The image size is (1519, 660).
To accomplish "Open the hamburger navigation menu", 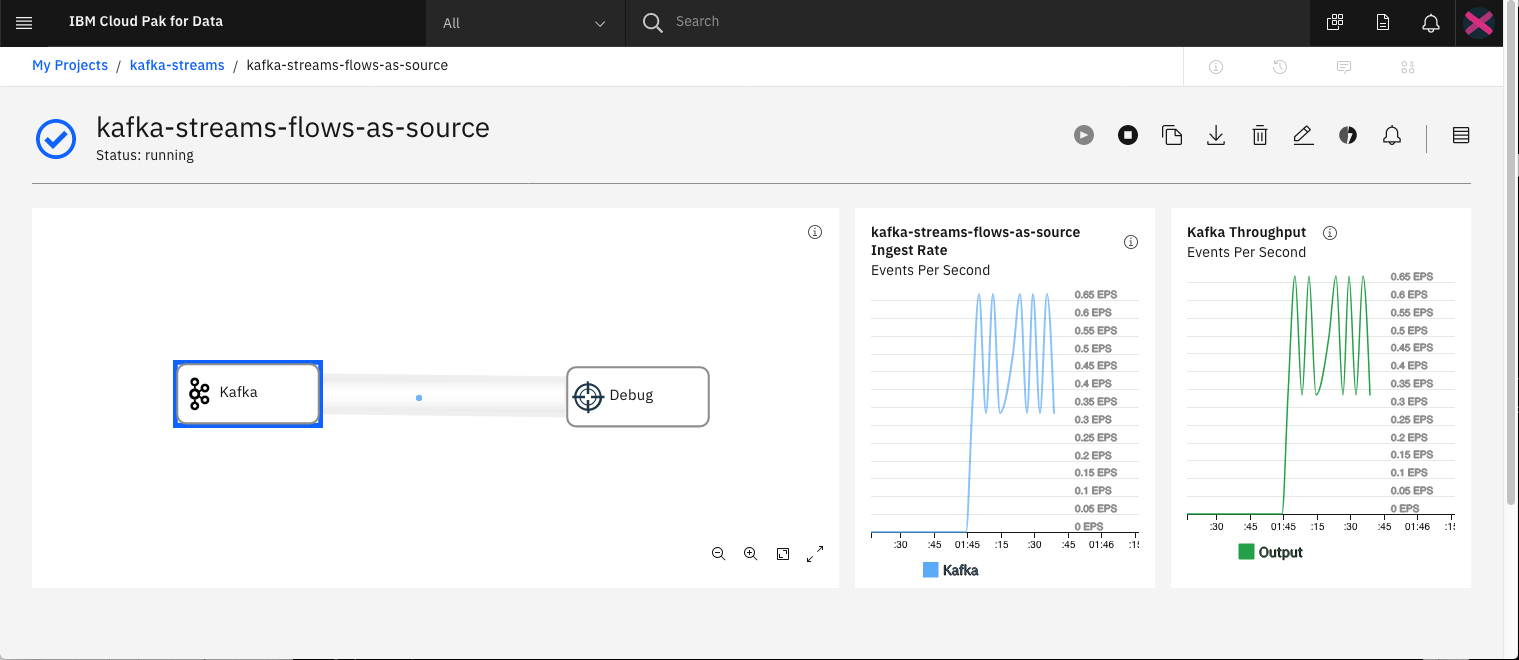I will point(24,23).
